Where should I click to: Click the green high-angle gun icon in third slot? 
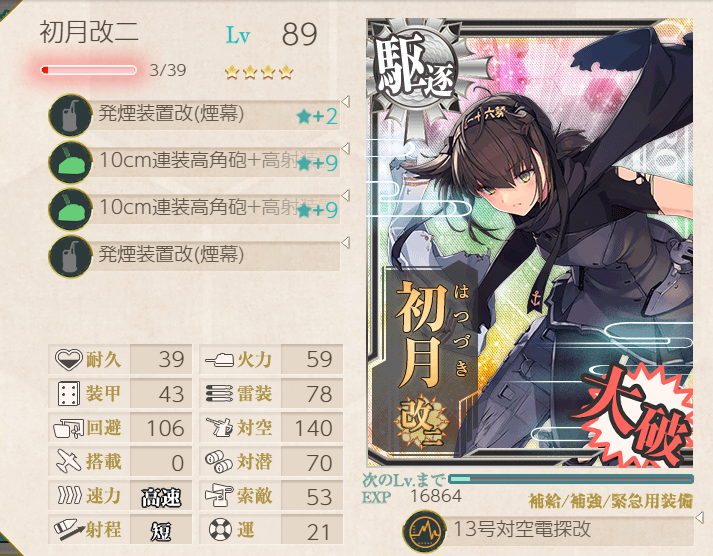70,210
